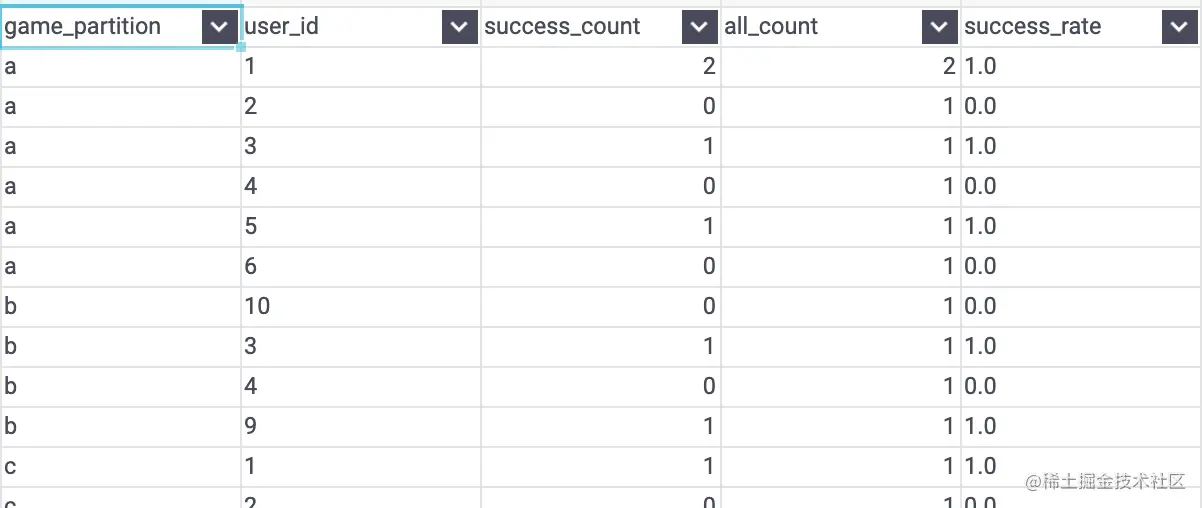The image size is (1202, 508).
Task: Select first game_partition c cell
Action: (120, 466)
